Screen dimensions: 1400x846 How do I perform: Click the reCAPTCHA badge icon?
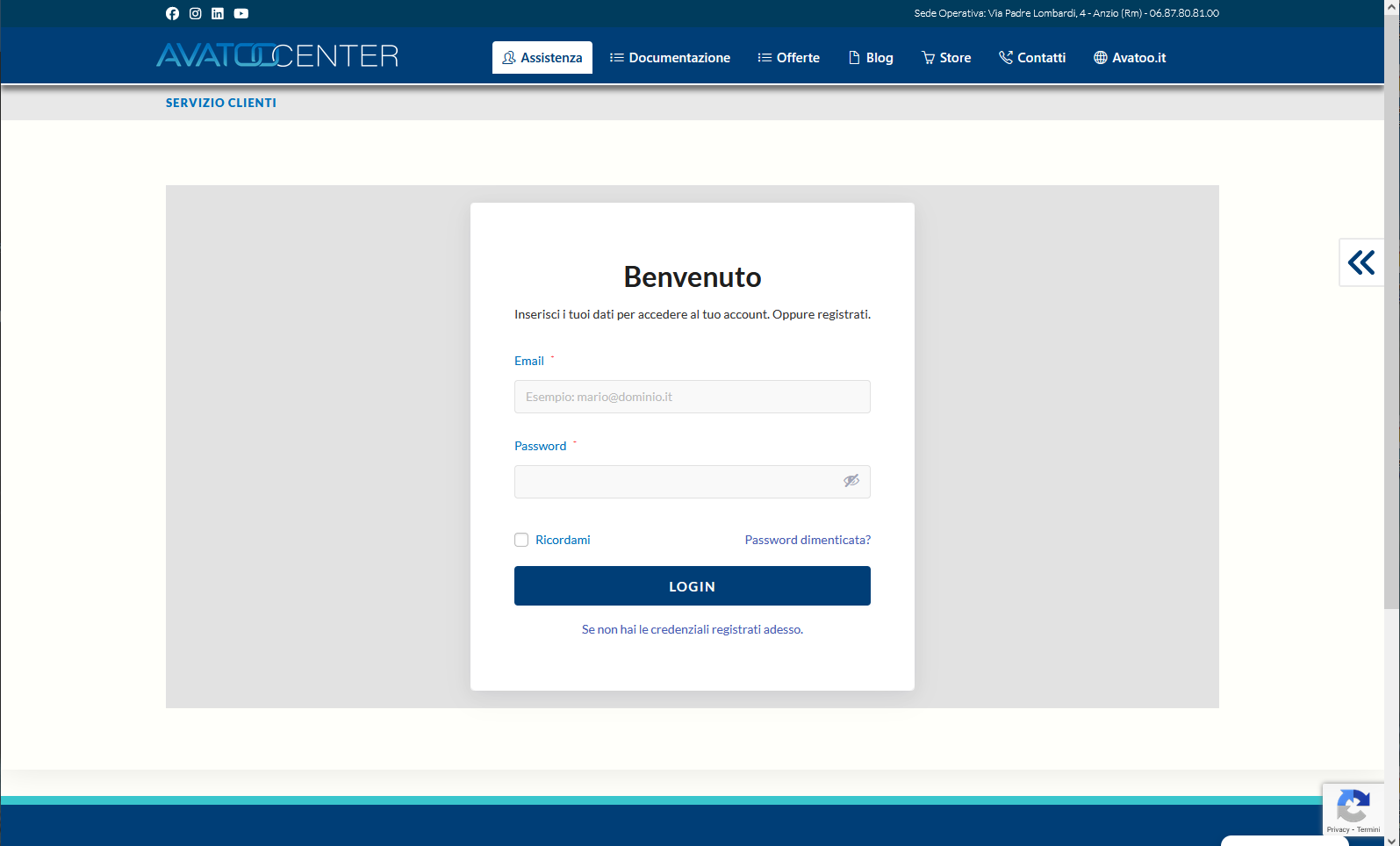pyautogui.click(x=1353, y=807)
